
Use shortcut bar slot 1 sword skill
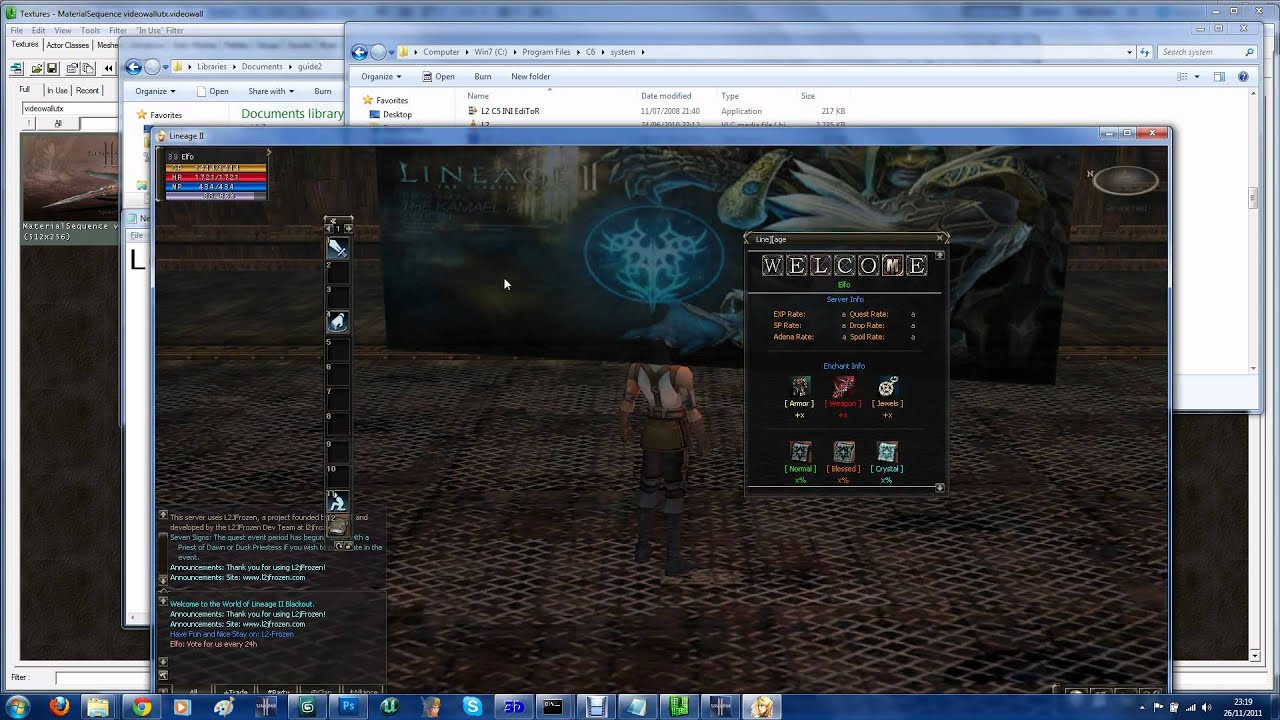(338, 248)
